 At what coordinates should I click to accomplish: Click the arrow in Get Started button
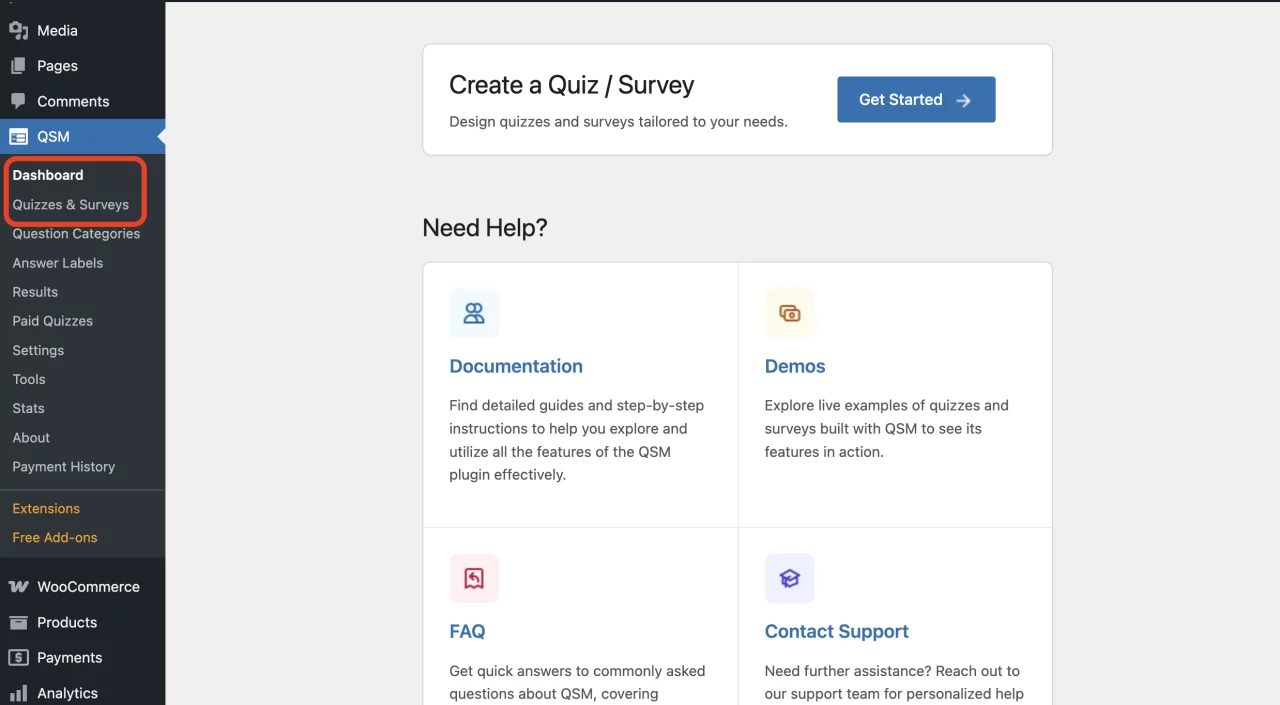coord(963,100)
